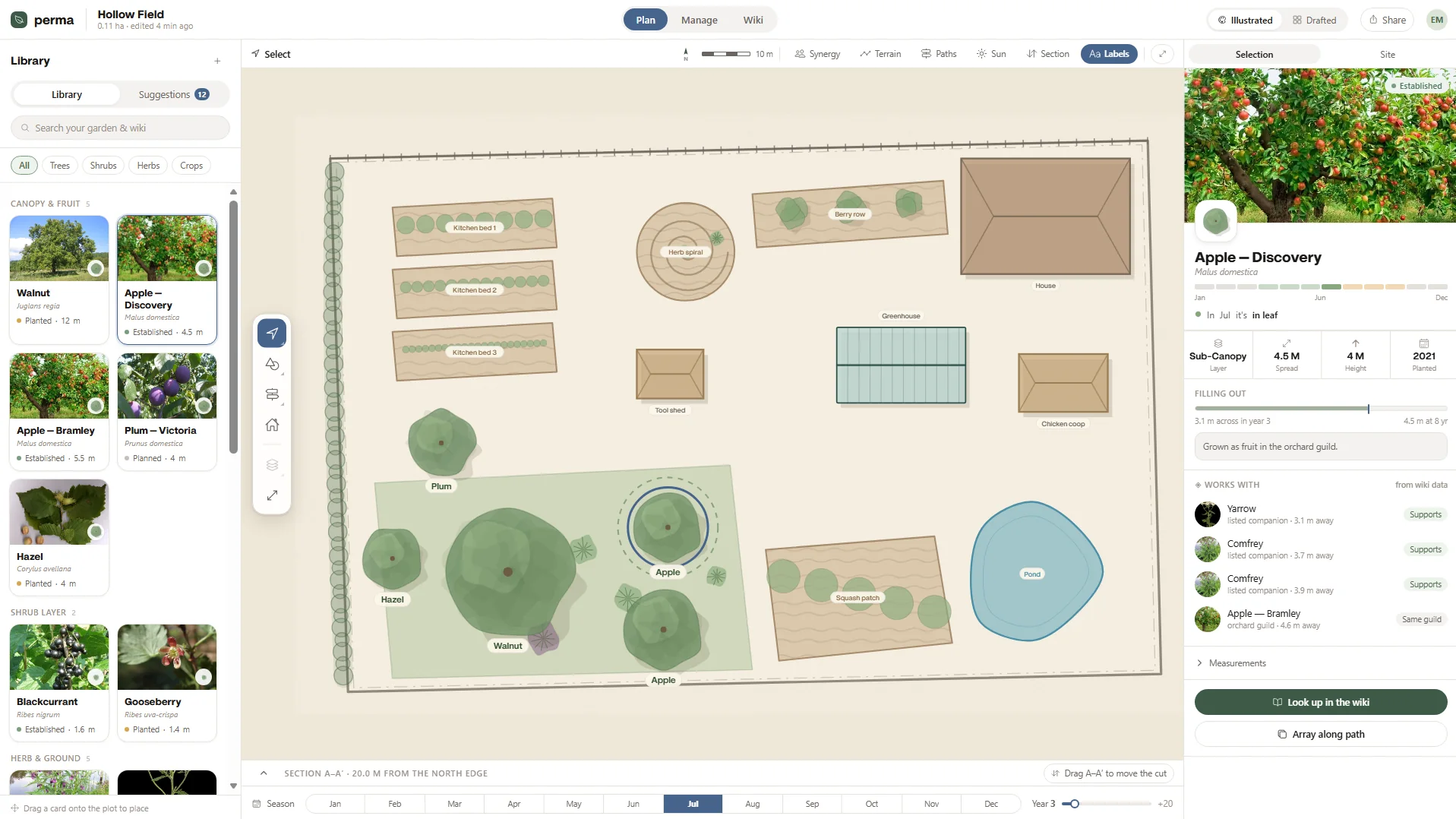The image size is (1456, 819).
Task: Click Array along path button
Action: pos(1320,734)
